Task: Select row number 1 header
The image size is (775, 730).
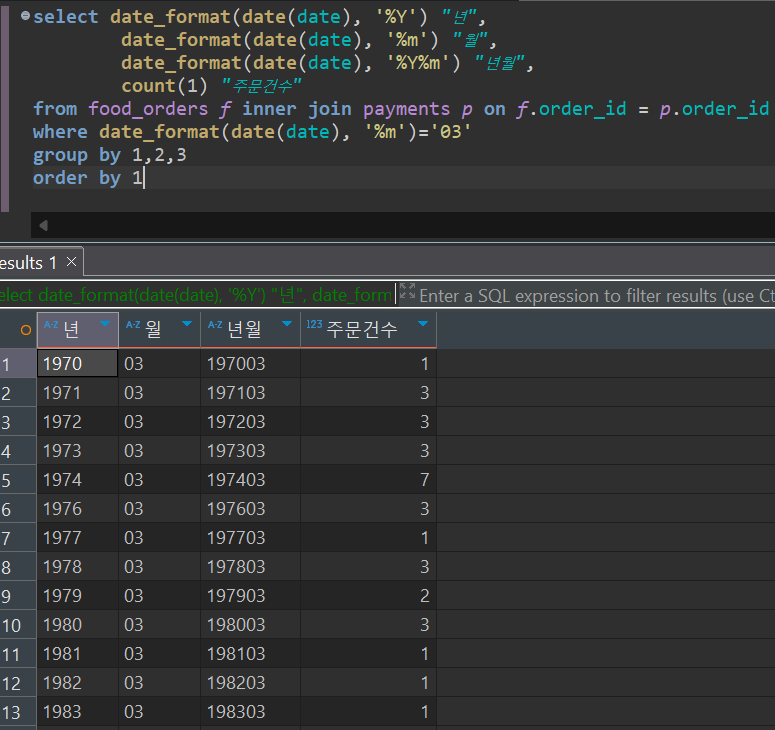Action: pyautogui.click(x=18, y=364)
